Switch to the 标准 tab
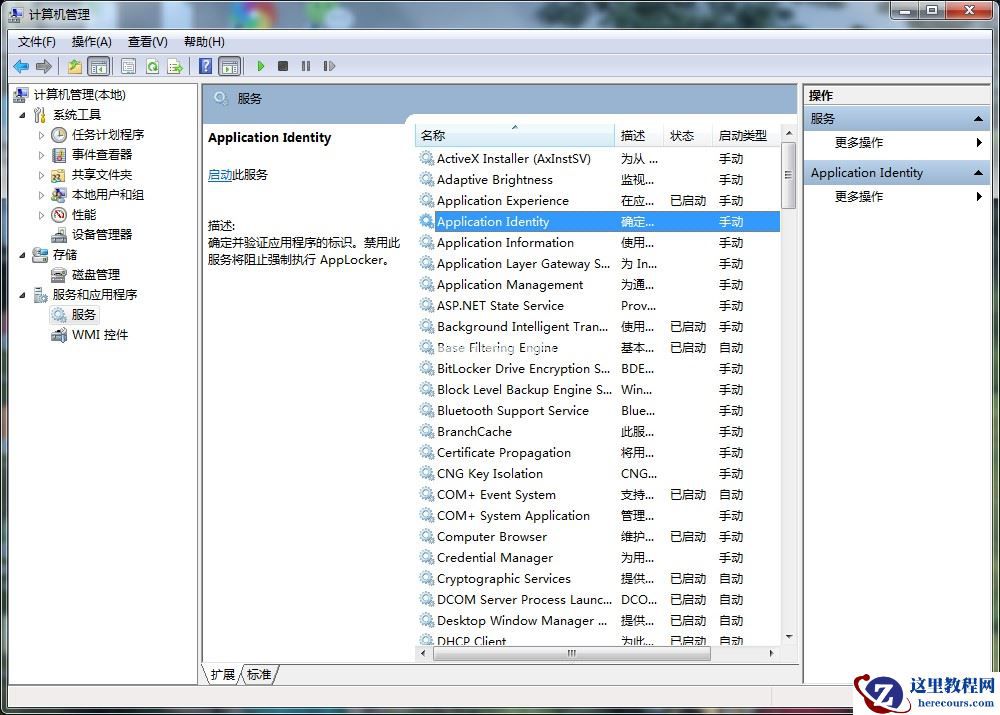The image size is (1000, 715). pos(258,675)
